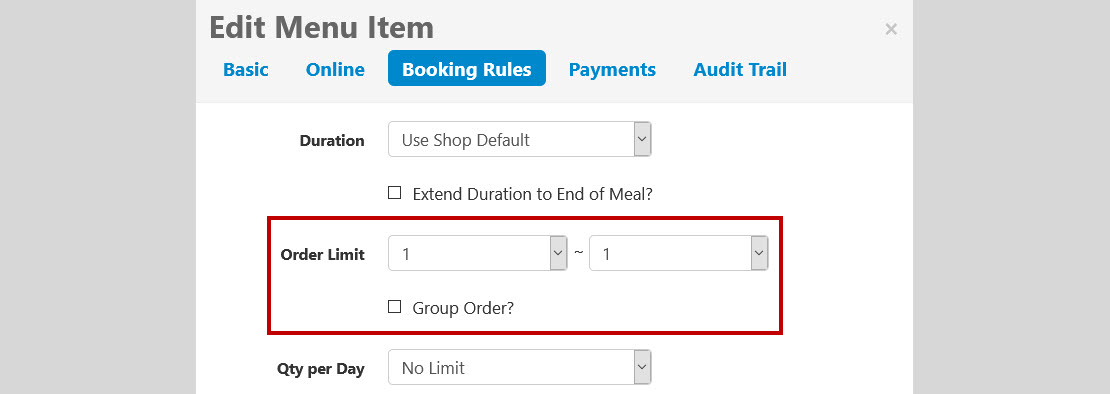Go to the Payments tab
The image size is (1110, 394).
click(612, 69)
